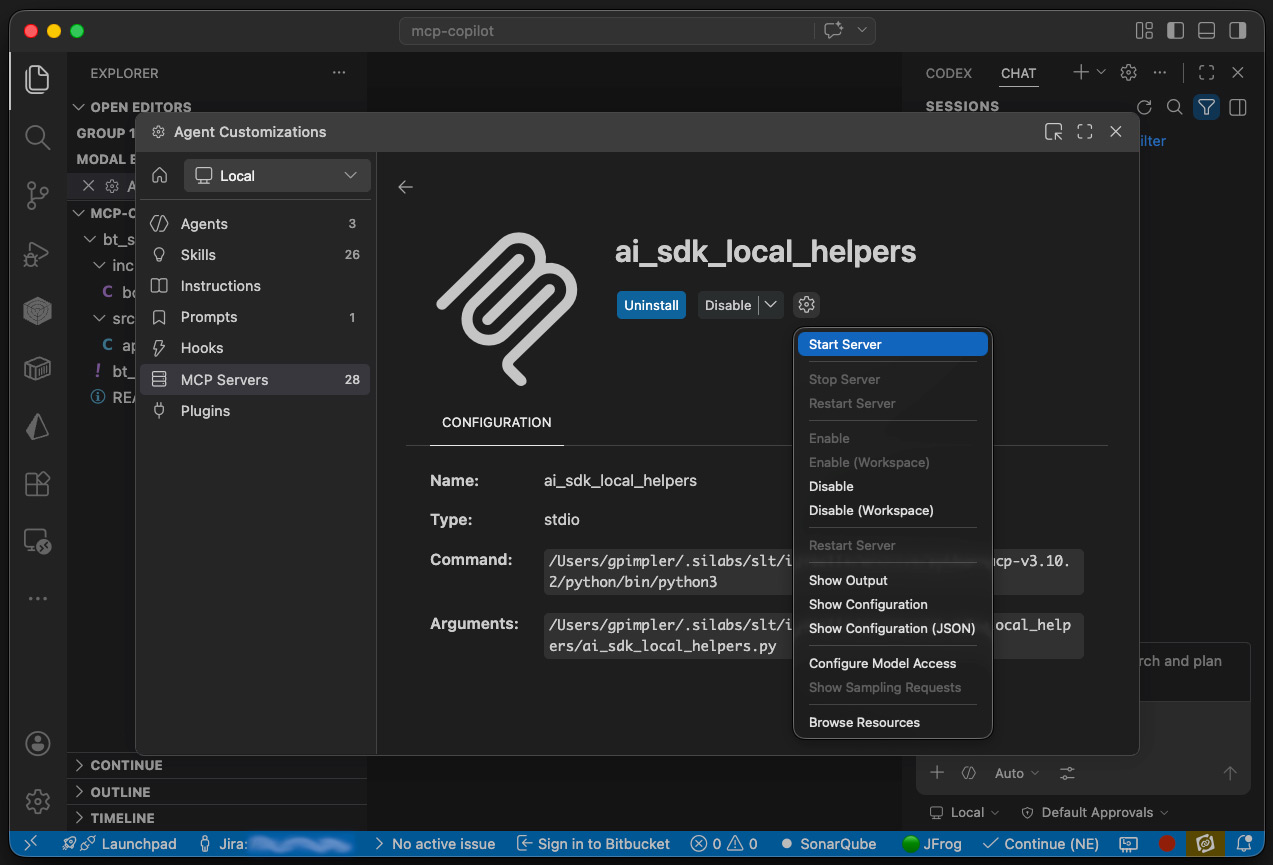This screenshot has width=1273, height=865.
Task: Click the Disable button
Action: tap(728, 305)
